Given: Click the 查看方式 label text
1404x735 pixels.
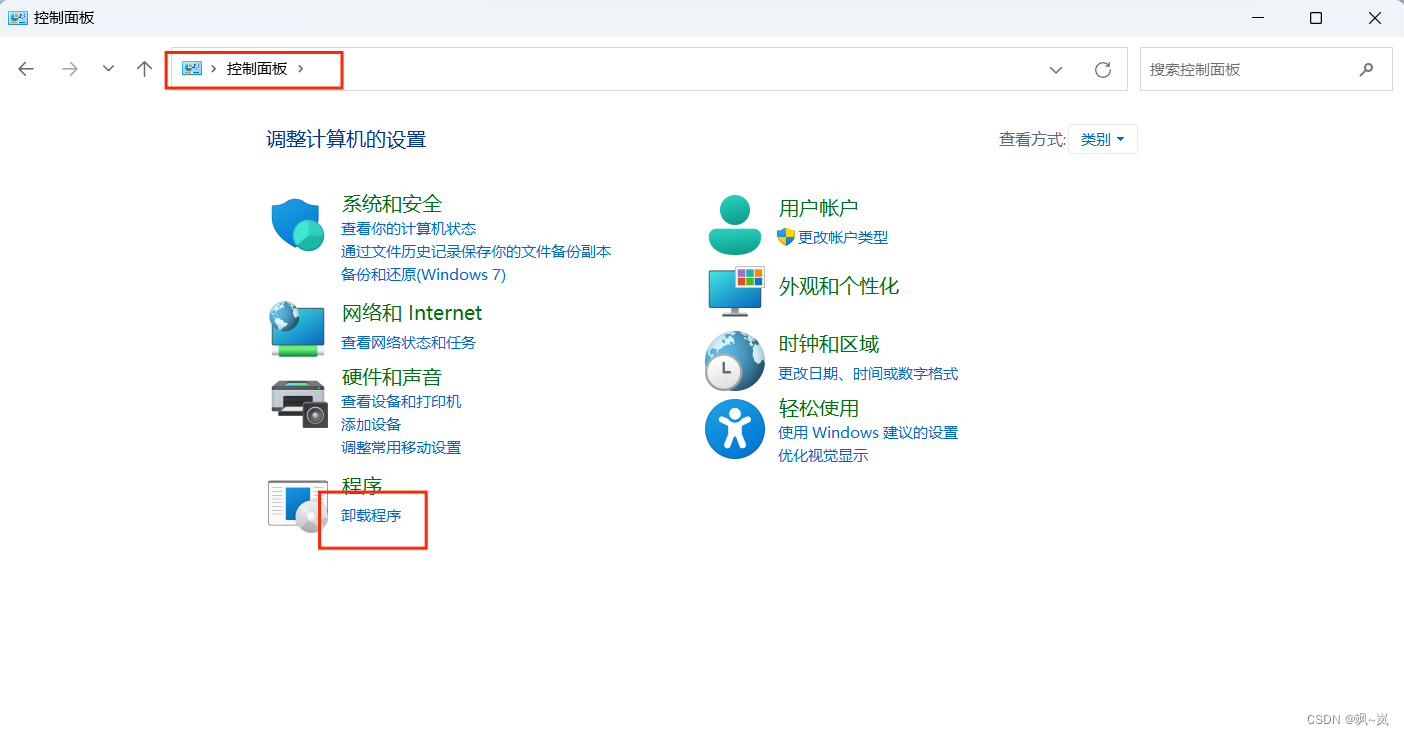Looking at the screenshot, I should point(1033,139).
